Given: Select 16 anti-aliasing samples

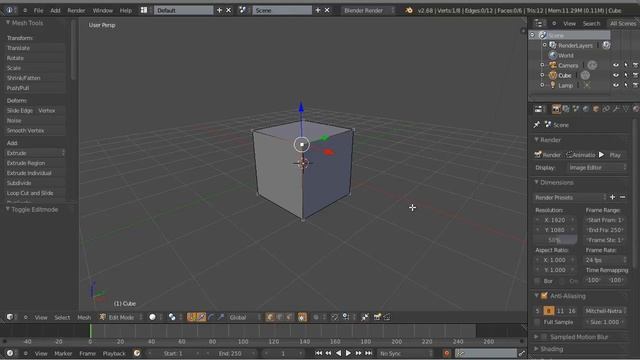Looking at the screenshot, I should [x=572, y=311].
